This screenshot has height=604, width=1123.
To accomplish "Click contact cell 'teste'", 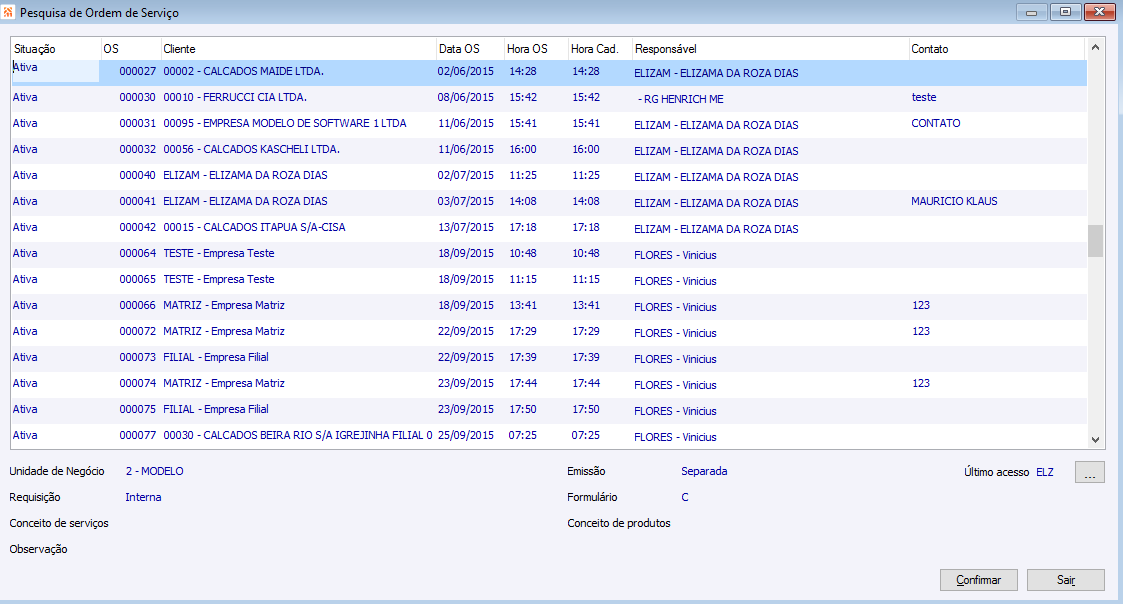I will [924, 97].
